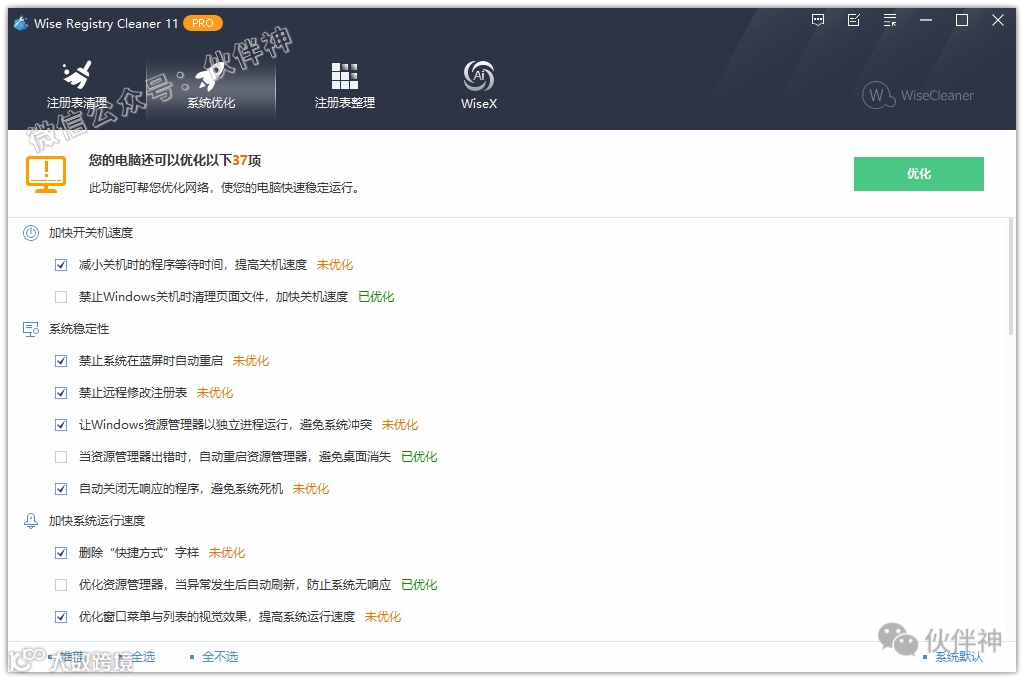The width and height of the screenshot is (1024, 680).
Task: Uncheck 禁止系统在蓝屏时自动重启 checkbox
Action: point(61,361)
